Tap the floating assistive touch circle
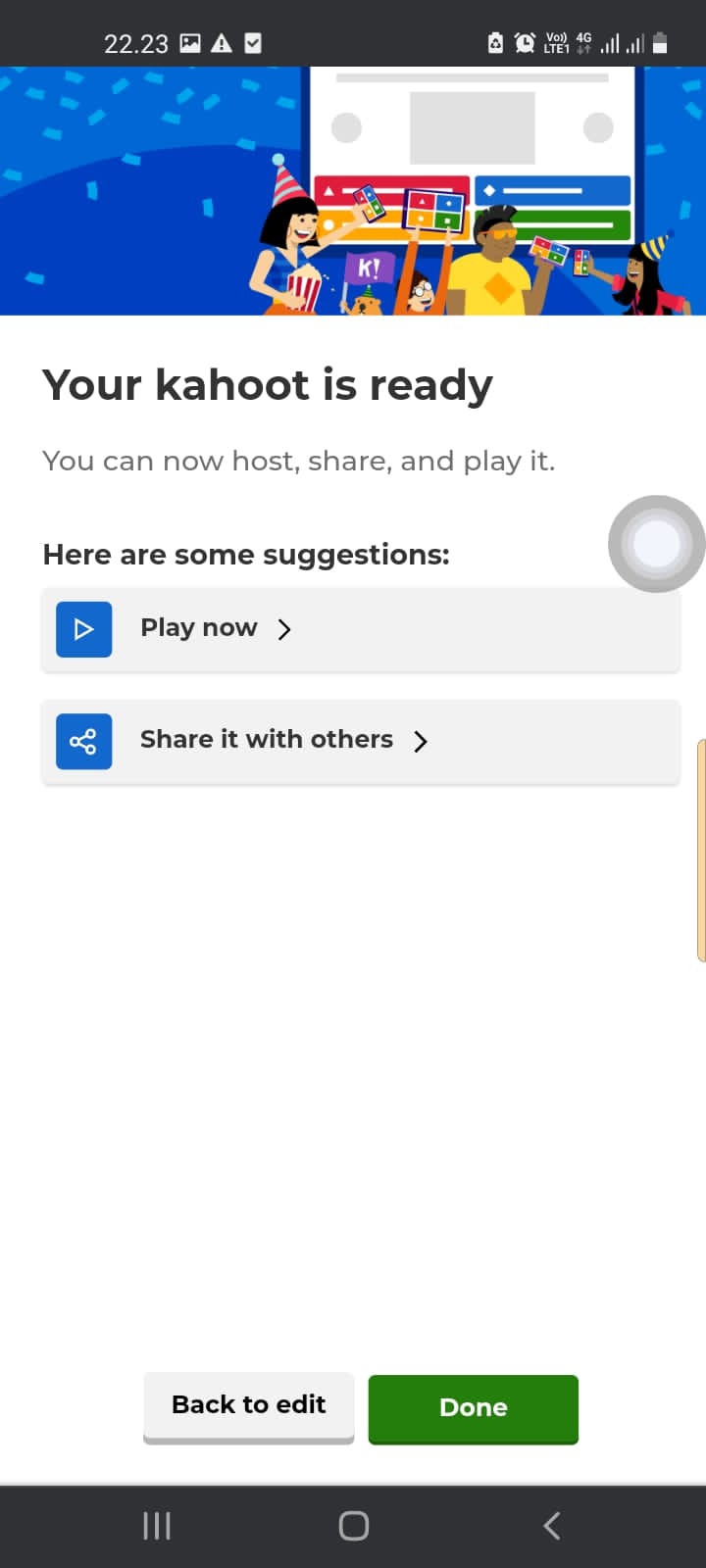 click(656, 543)
